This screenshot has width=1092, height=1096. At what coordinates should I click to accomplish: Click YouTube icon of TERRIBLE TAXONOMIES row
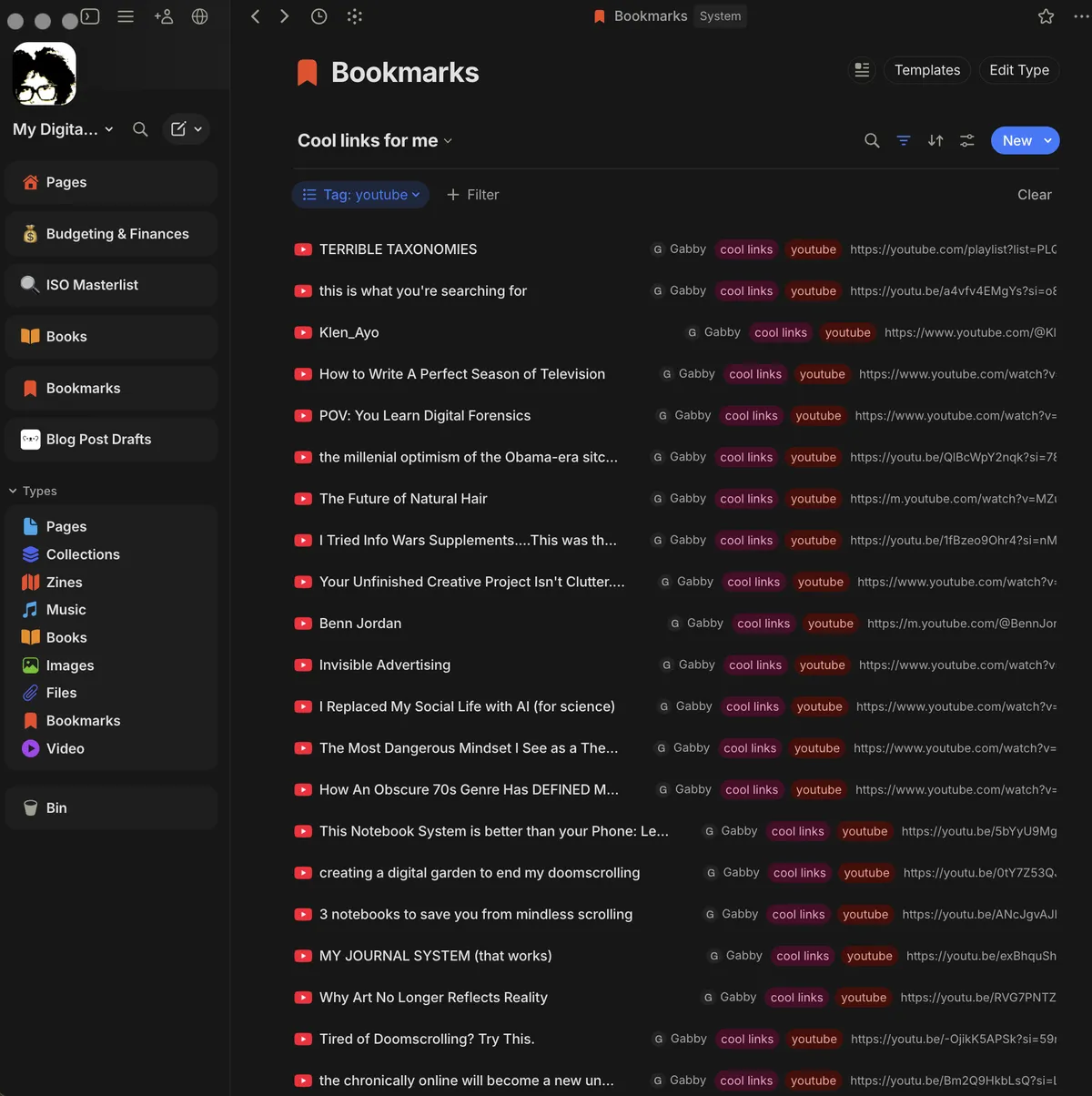(x=303, y=249)
